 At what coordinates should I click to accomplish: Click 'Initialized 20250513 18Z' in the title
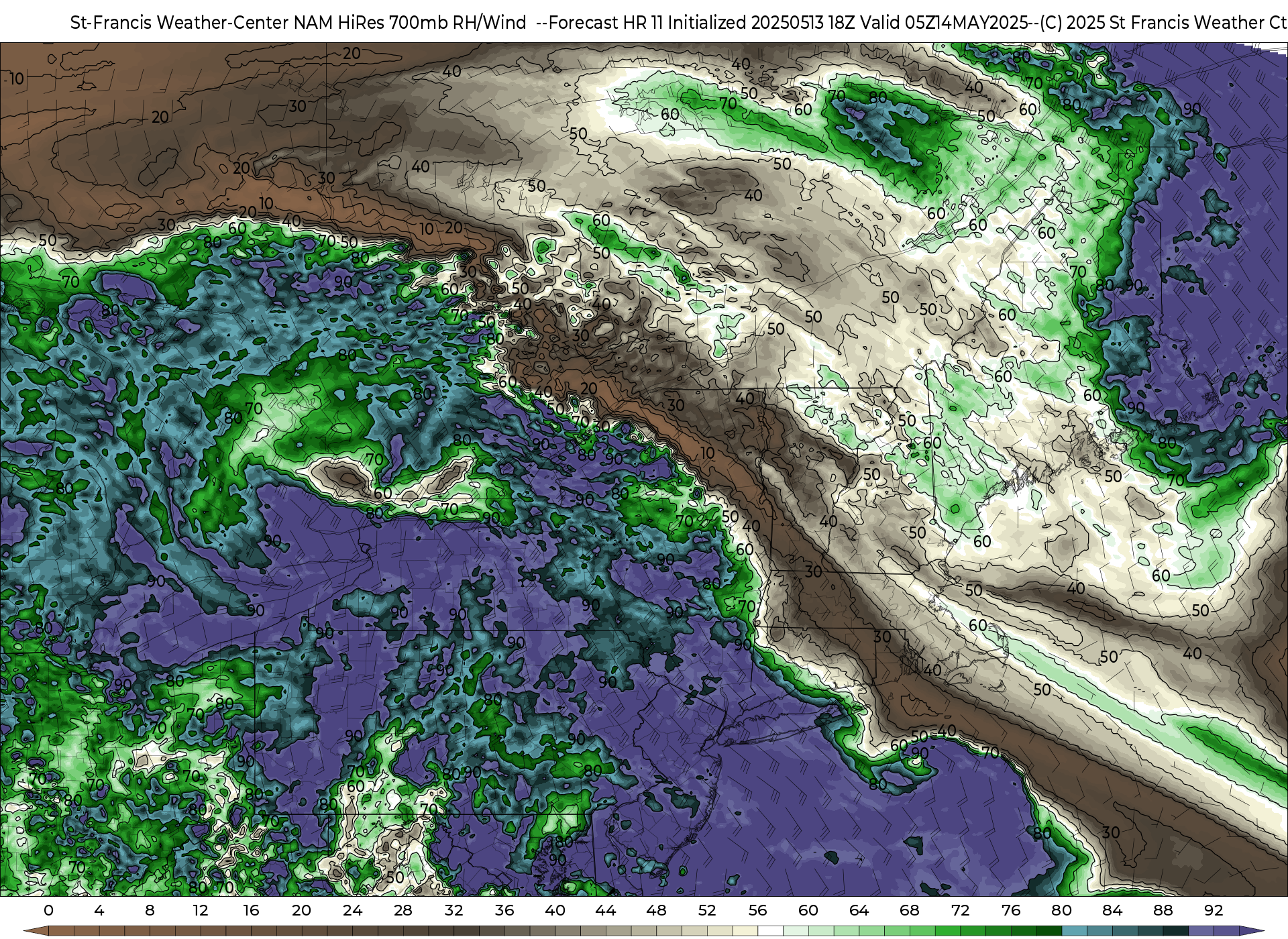pos(761,23)
